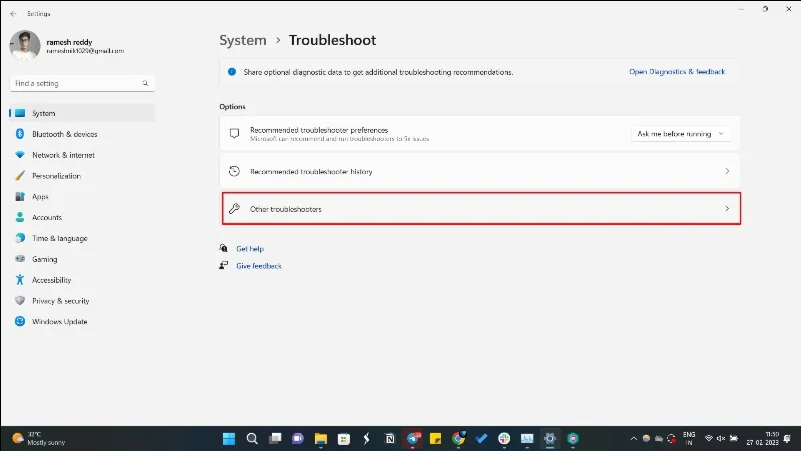The width and height of the screenshot is (801, 451).
Task: Show hidden system tray icons
Action: pos(632,438)
